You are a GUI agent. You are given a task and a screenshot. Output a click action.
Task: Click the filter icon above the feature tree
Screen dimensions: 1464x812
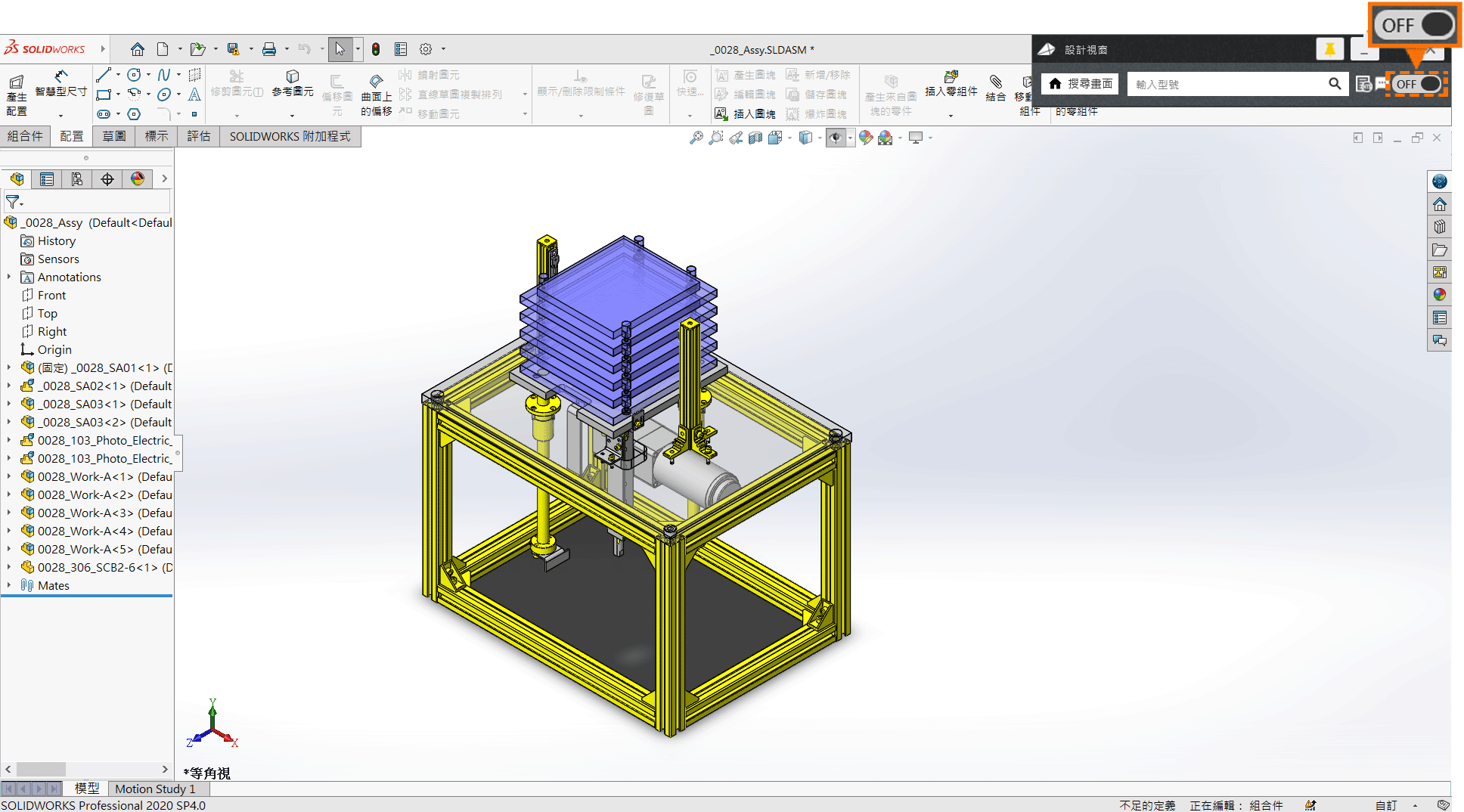tap(11, 202)
